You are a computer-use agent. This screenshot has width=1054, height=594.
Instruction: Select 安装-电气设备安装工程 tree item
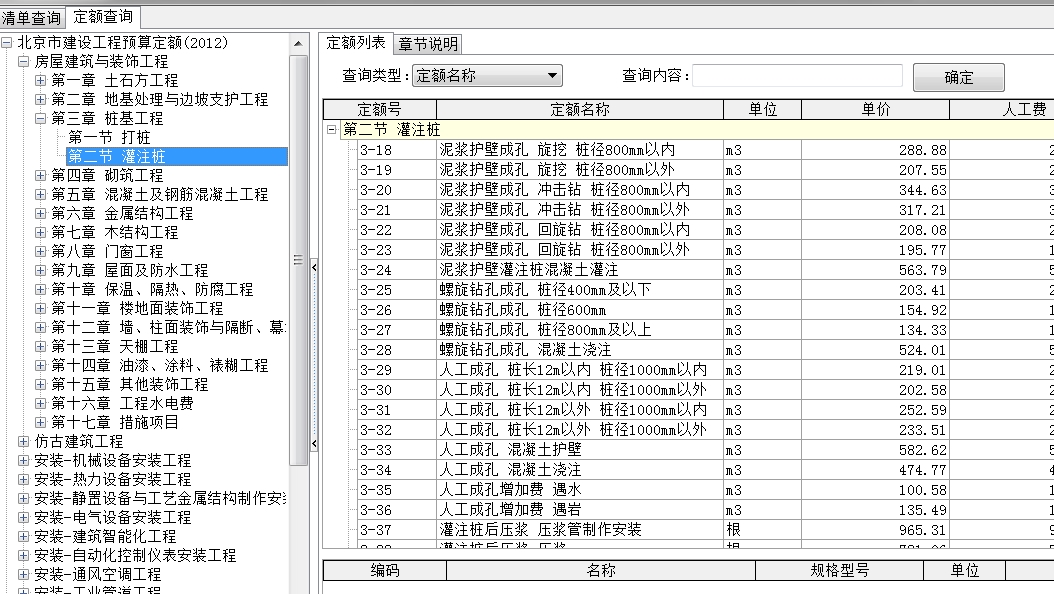[x=112, y=517]
